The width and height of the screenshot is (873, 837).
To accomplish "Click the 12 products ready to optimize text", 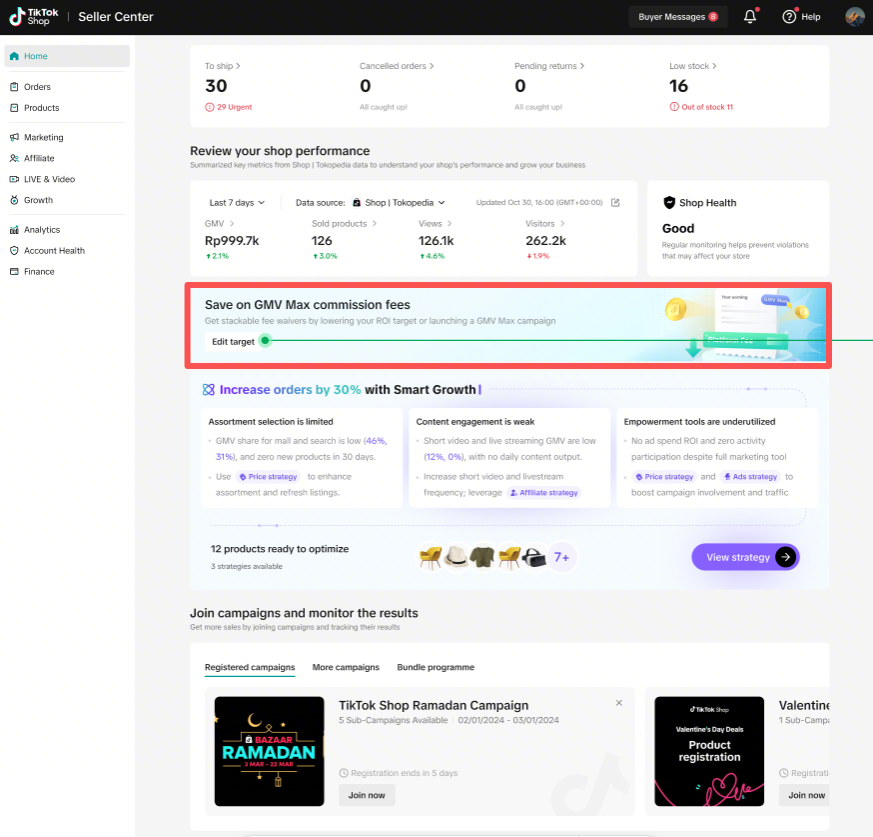I will point(279,549).
